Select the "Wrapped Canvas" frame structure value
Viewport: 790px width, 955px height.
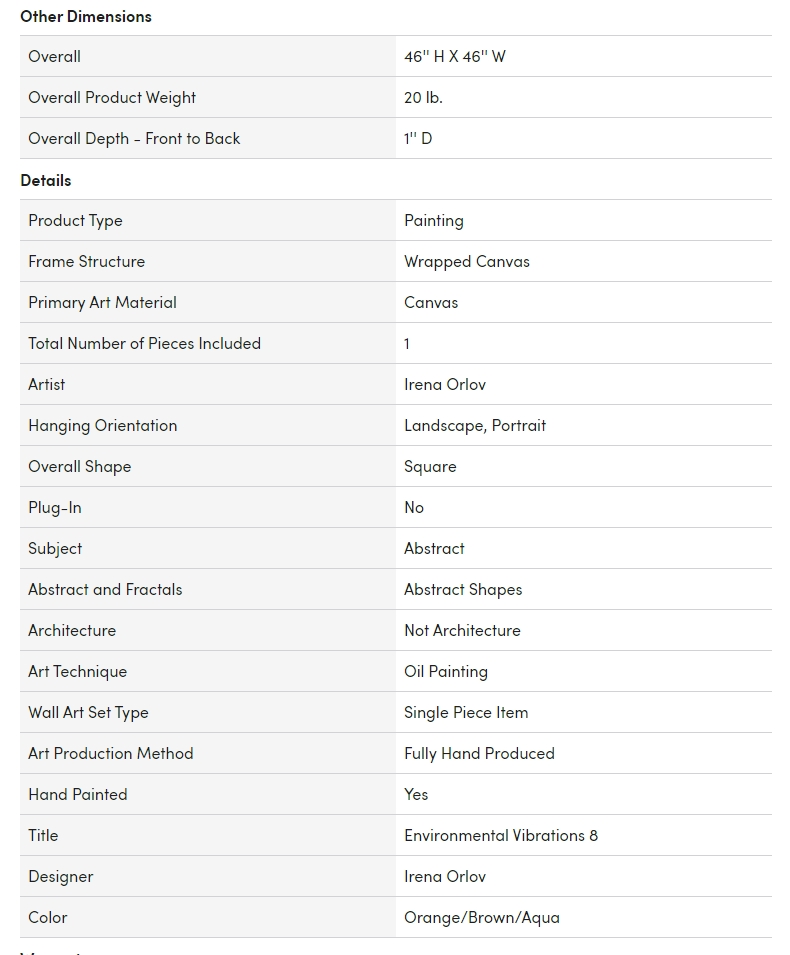(467, 261)
